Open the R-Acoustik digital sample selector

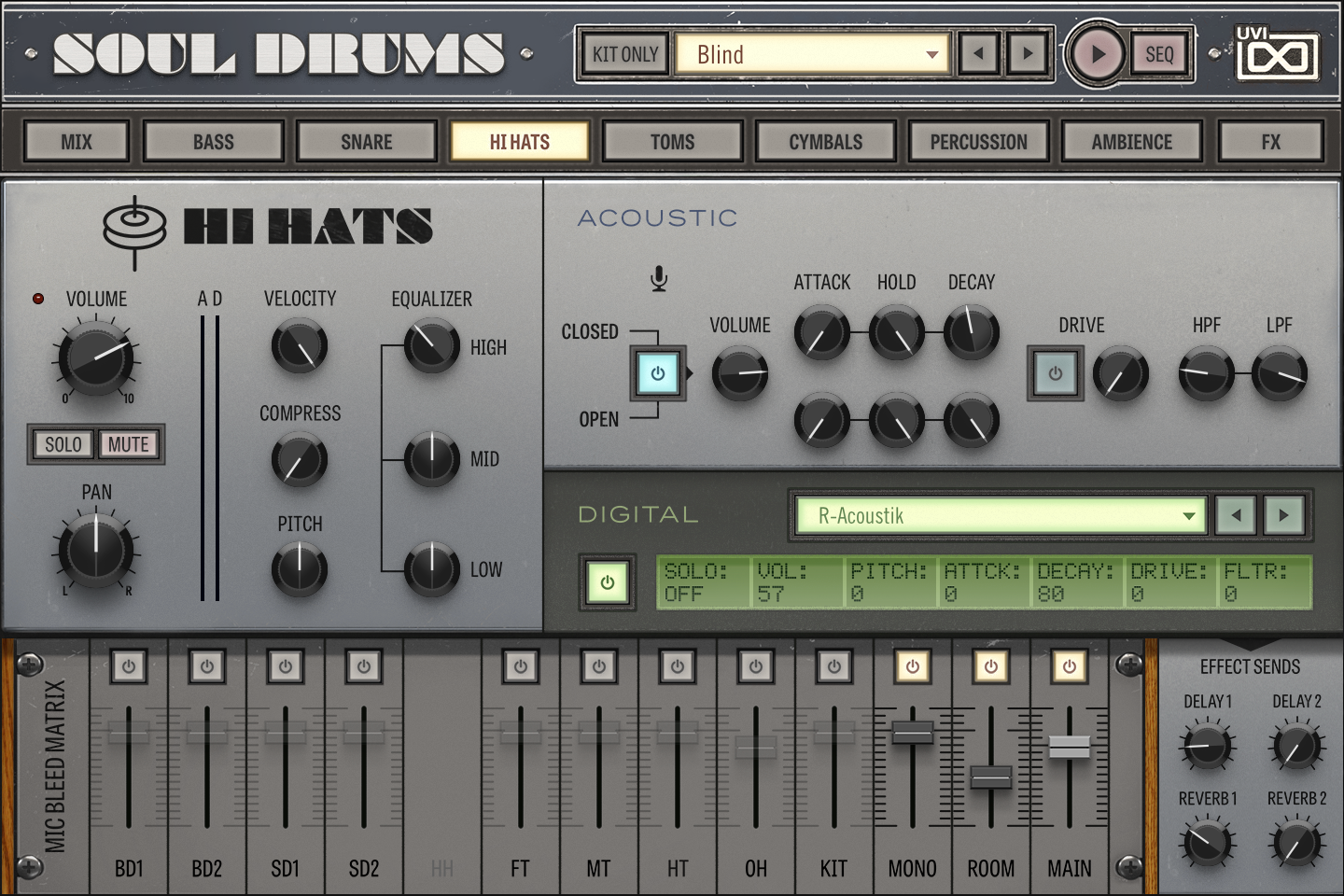(999, 514)
